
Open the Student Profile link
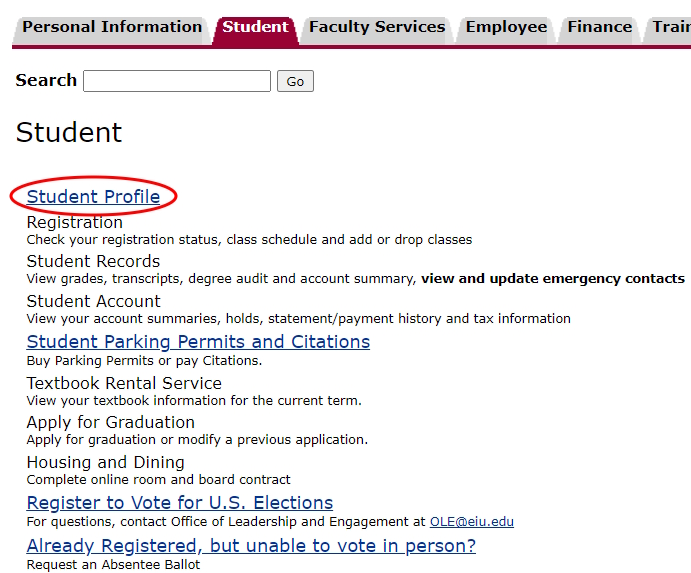click(x=93, y=197)
